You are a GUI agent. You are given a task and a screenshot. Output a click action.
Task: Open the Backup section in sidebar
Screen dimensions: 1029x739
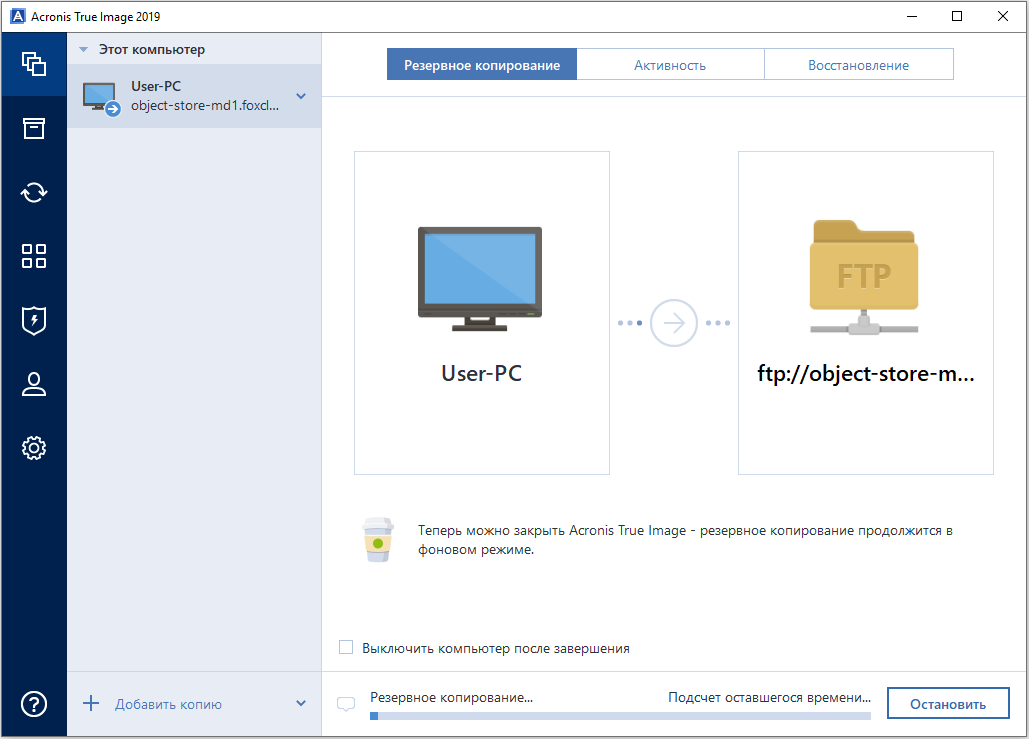(x=33, y=64)
